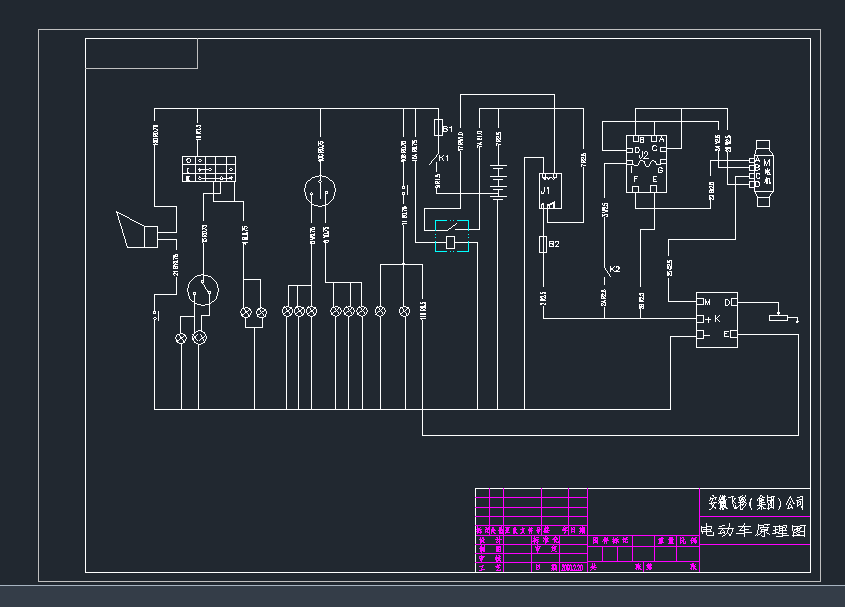Click the B1 fuse symbol
The image size is (845, 607).
[x=437, y=128]
